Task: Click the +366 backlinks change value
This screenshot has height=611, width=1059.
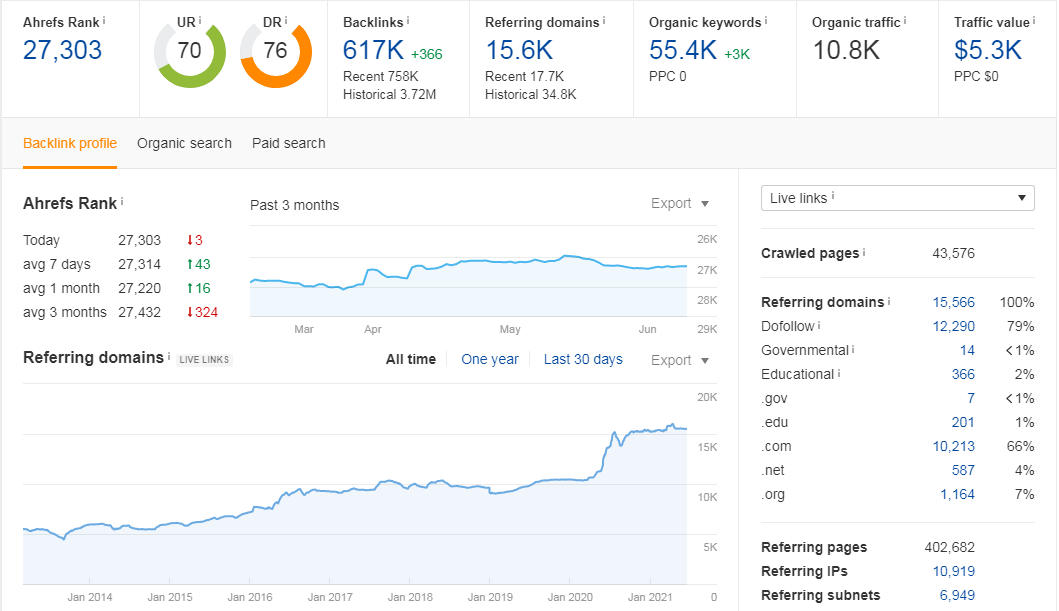Action: click(427, 54)
